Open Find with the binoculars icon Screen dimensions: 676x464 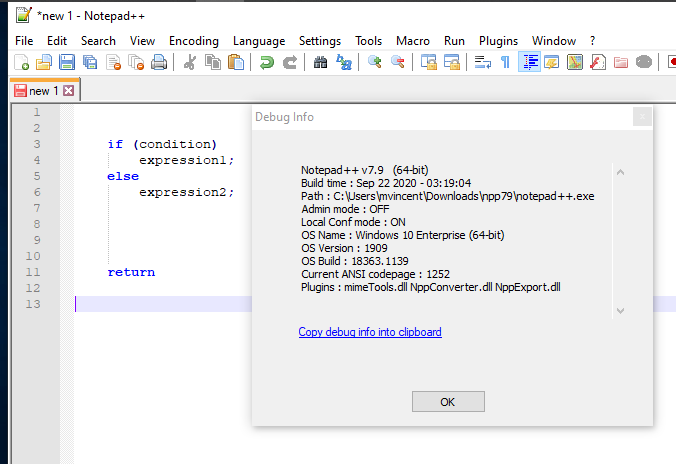(x=320, y=62)
